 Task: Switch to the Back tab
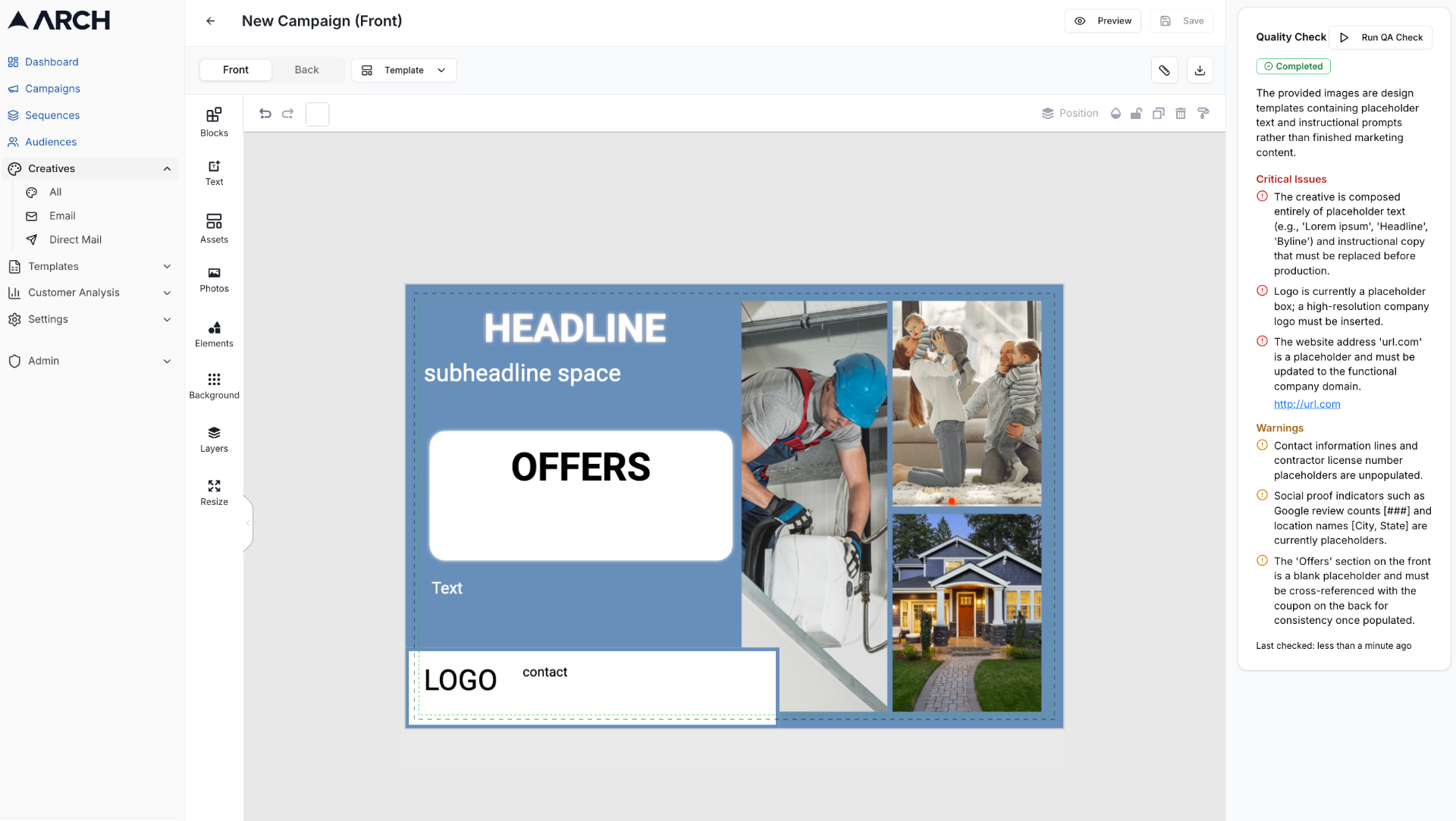pyautogui.click(x=306, y=70)
